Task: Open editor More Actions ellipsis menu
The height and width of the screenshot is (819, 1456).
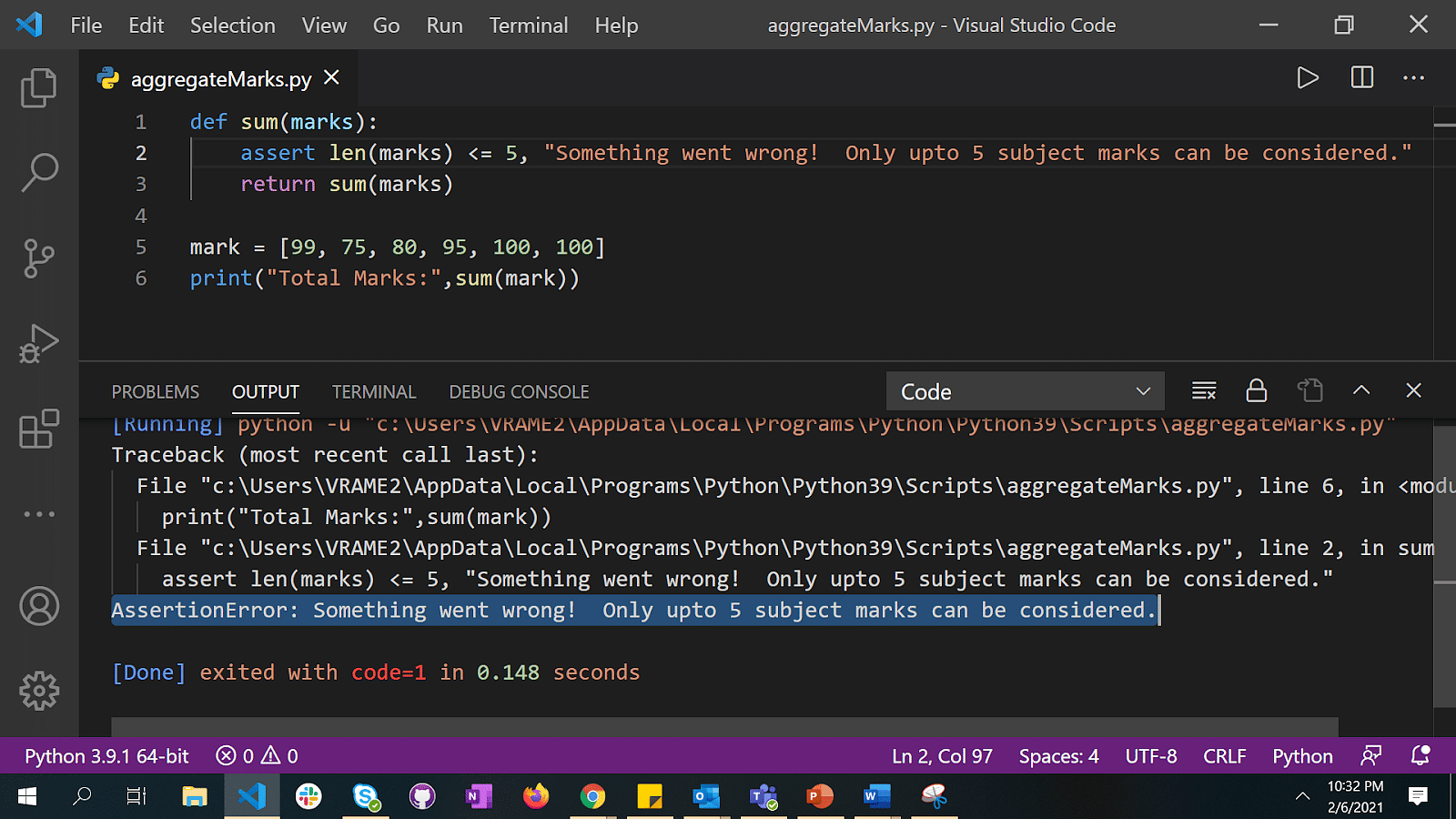Action: click(1414, 78)
